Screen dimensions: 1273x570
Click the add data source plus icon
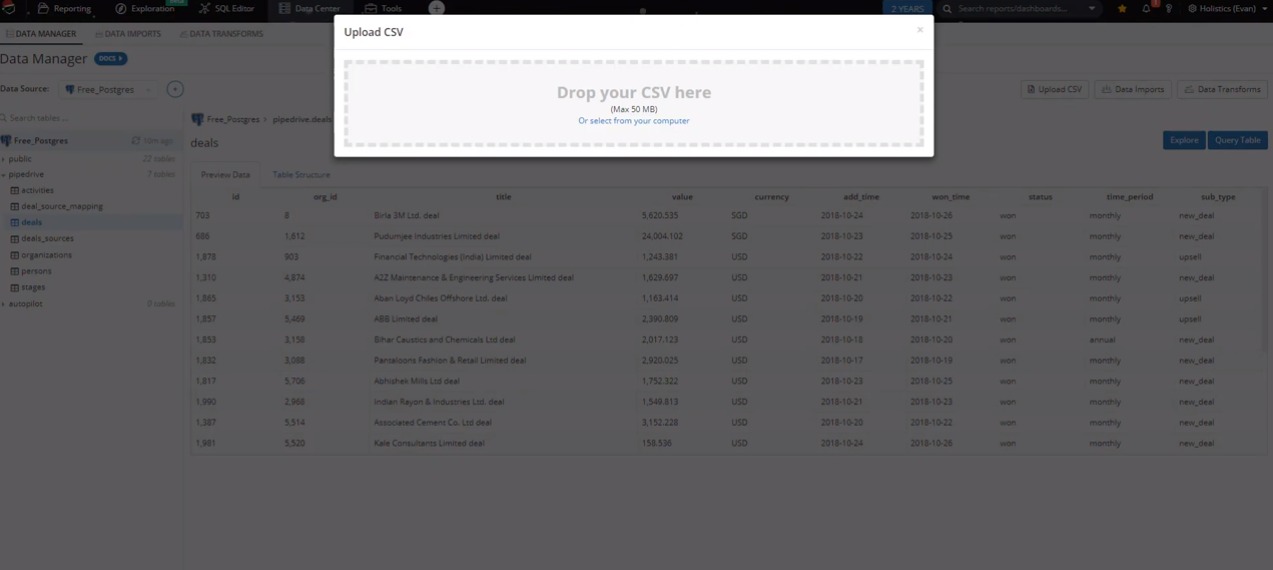tap(175, 89)
